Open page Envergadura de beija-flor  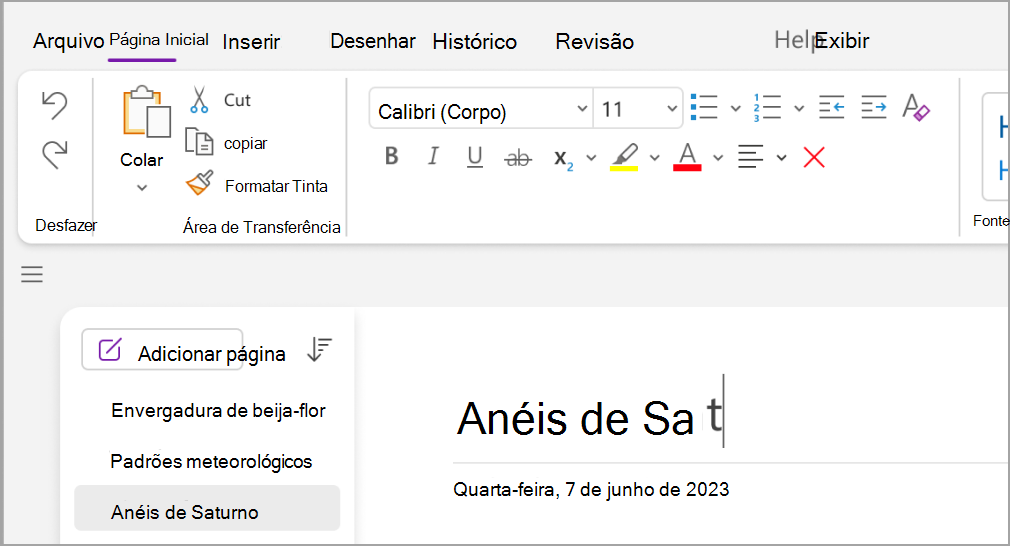[218, 411]
